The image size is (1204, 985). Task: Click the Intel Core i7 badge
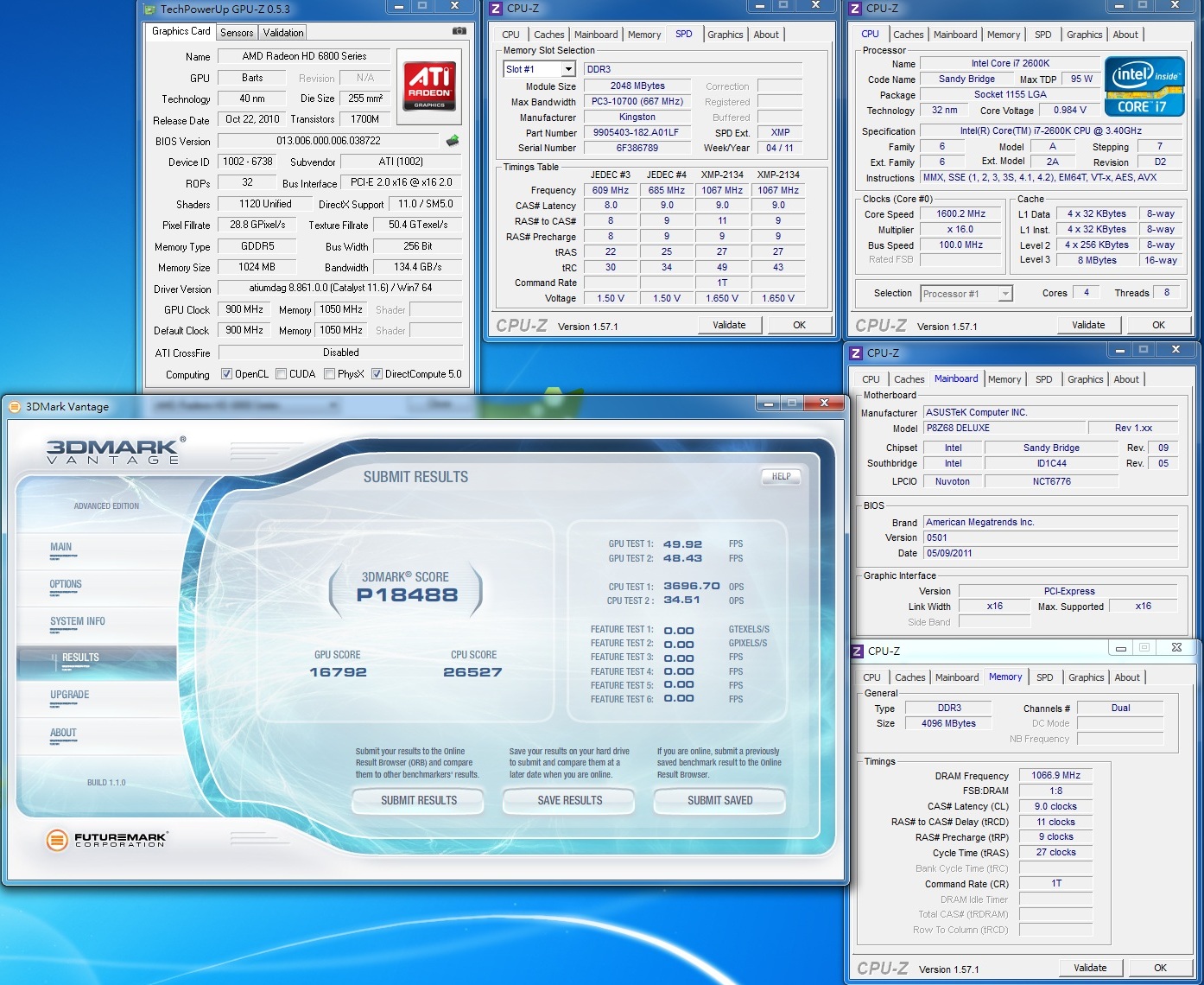point(1144,86)
